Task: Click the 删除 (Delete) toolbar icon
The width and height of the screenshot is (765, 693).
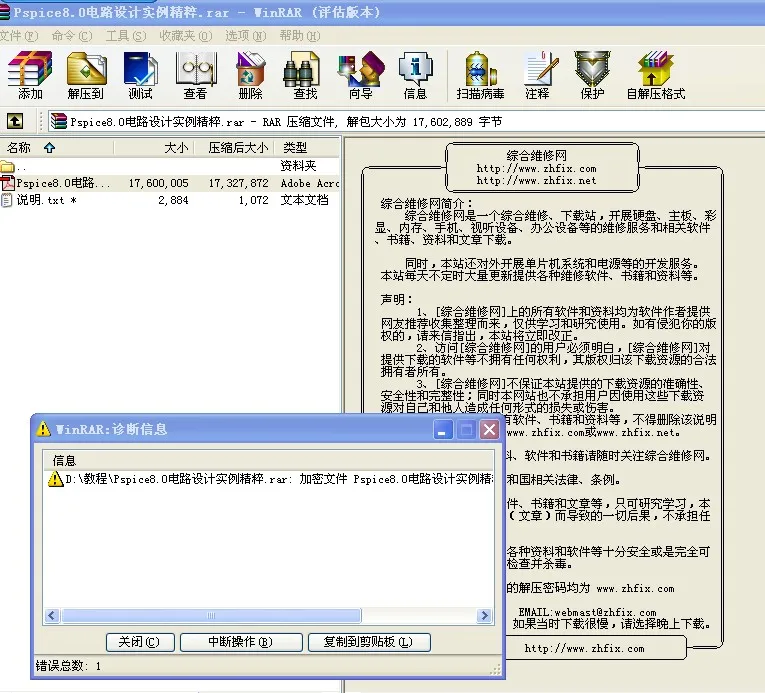Action: 251,75
